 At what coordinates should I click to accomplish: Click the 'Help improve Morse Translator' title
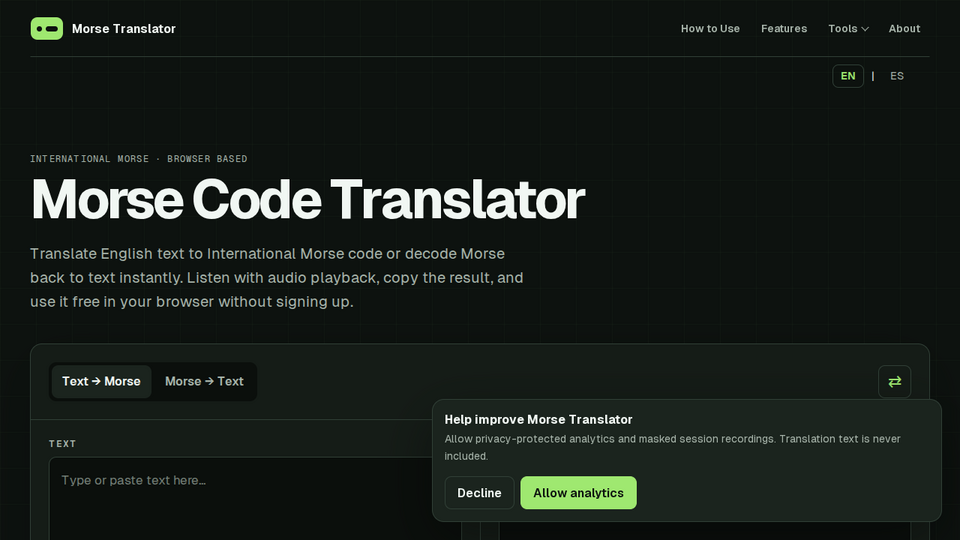(538, 419)
